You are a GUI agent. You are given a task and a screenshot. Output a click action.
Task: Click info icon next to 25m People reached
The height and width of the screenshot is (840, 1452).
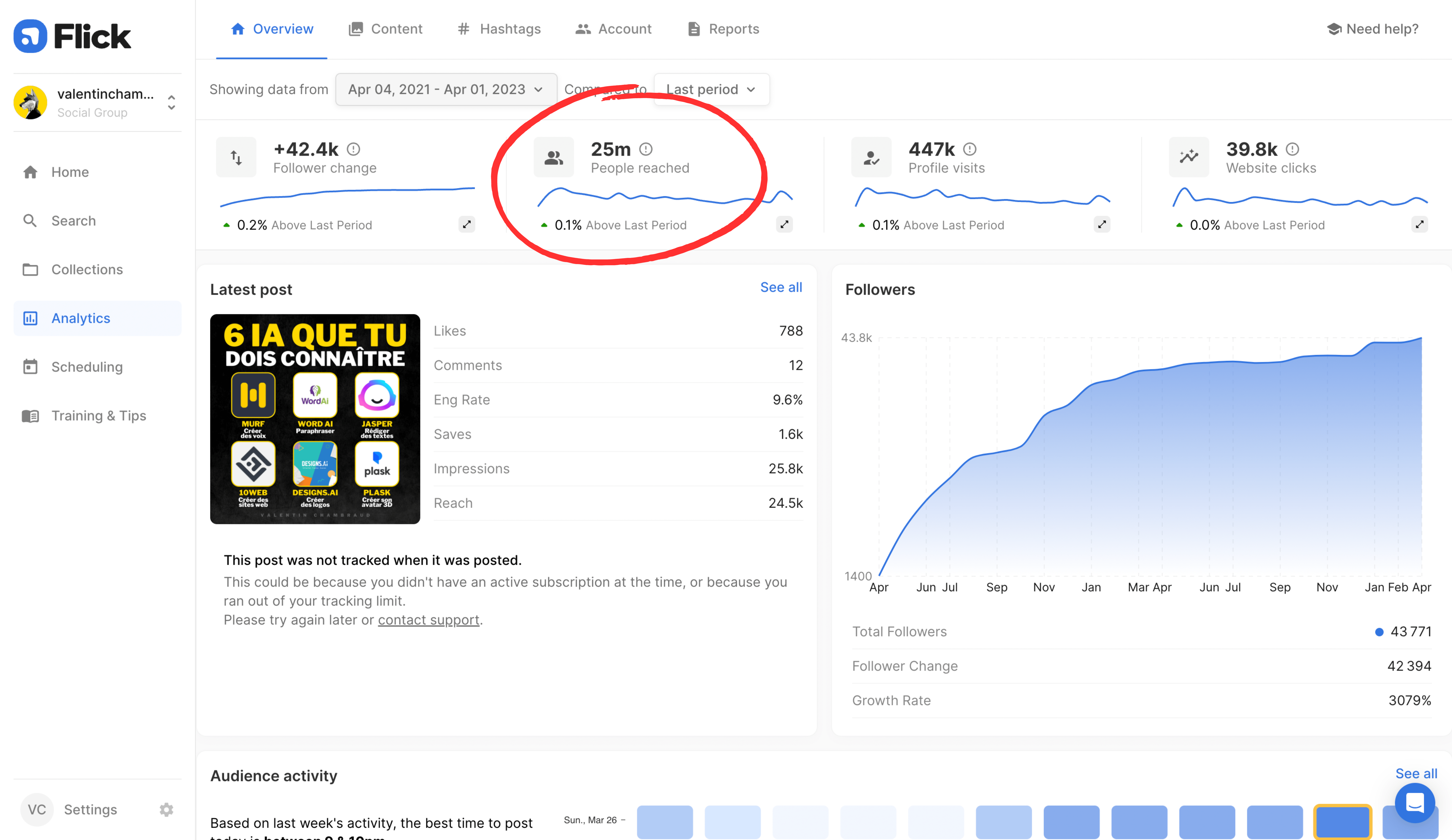(x=646, y=149)
